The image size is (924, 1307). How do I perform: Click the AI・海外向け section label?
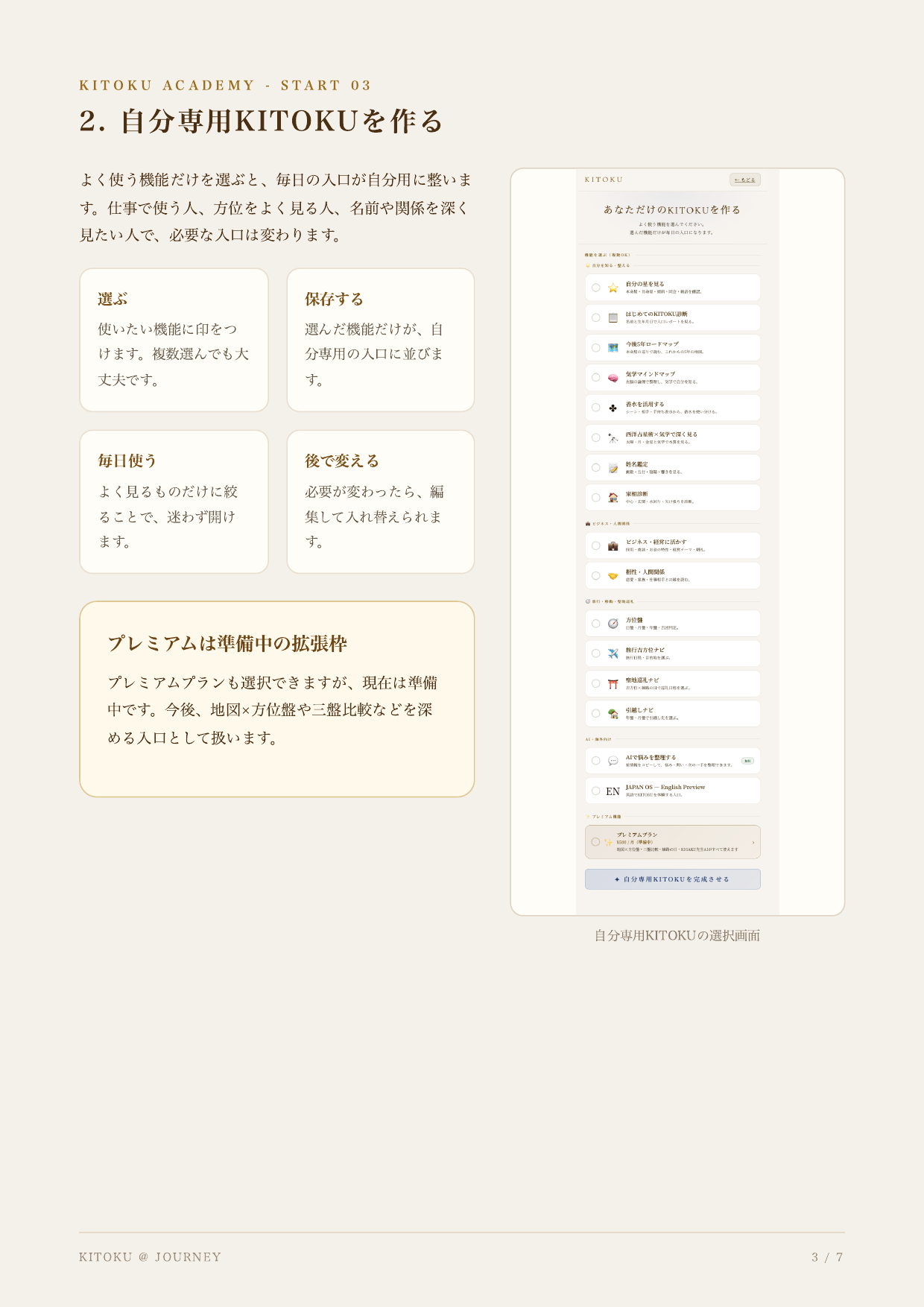[x=598, y=739]
